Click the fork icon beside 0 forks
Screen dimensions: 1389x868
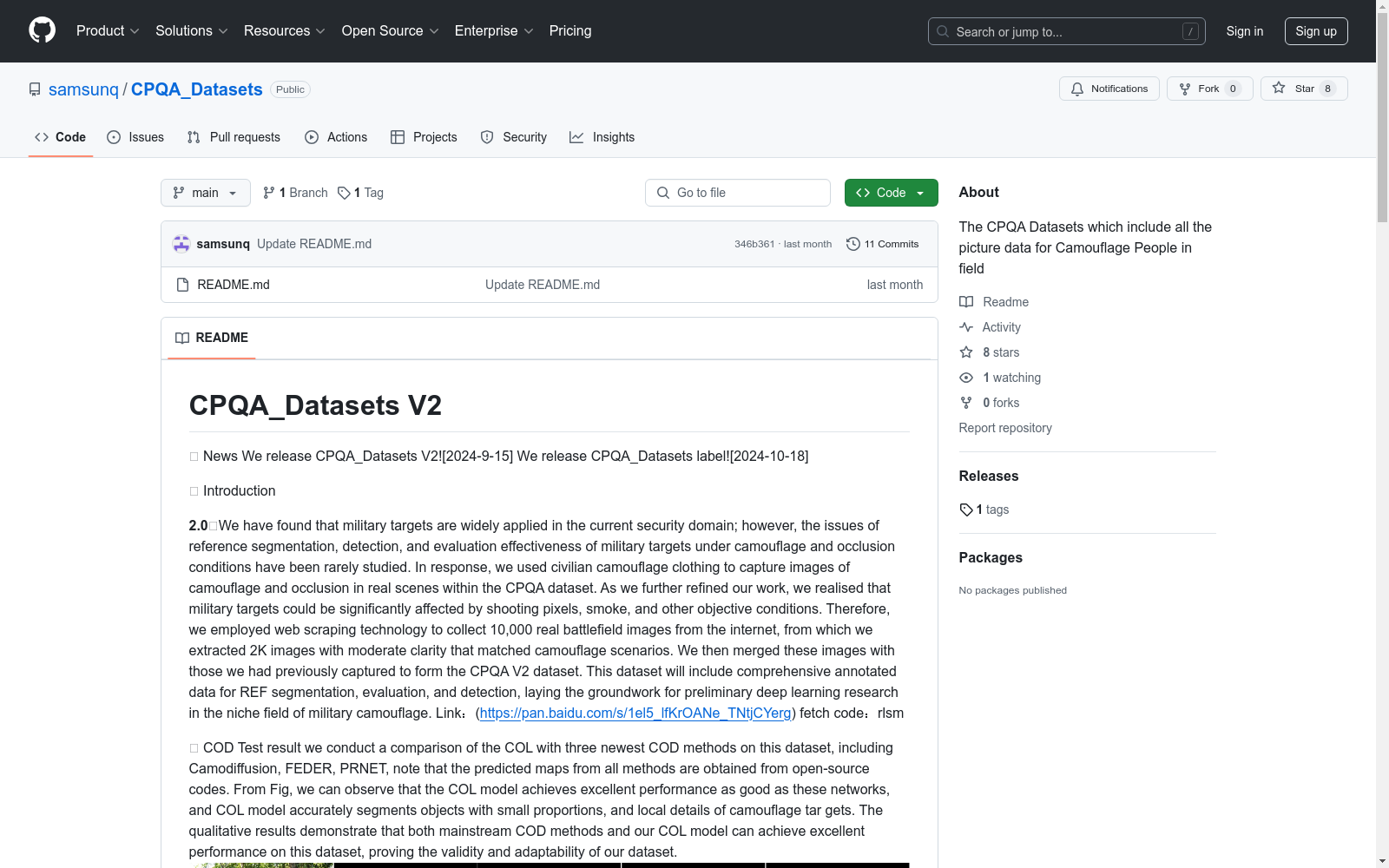(966, 403)
